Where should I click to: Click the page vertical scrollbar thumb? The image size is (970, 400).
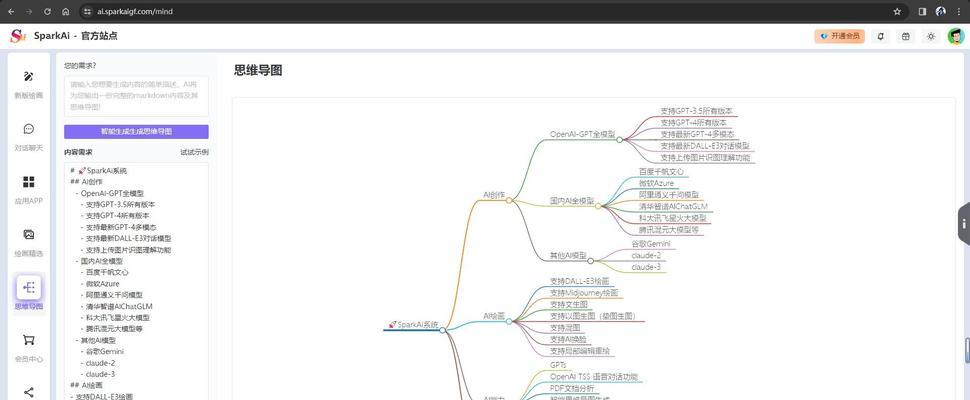tap(967, 351)
